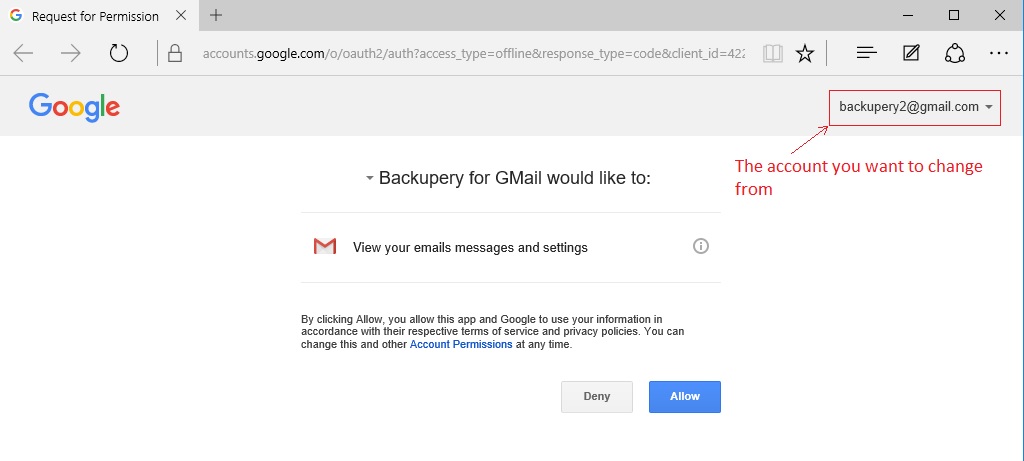Add page to favorites with star icon
Viewport: 1024px width, 461px height.
click(x=805, y=54)
